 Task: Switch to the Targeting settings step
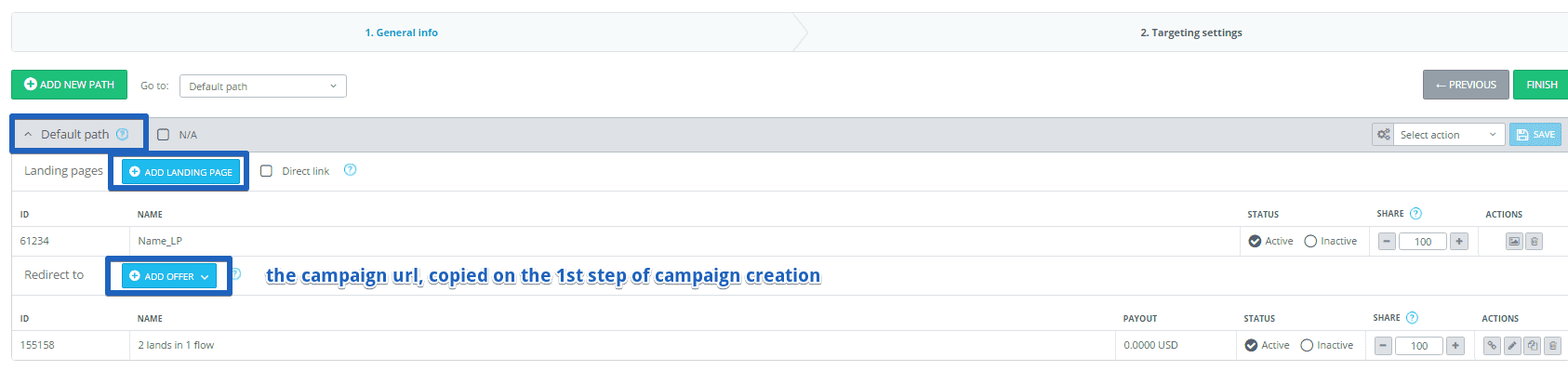1191,33
